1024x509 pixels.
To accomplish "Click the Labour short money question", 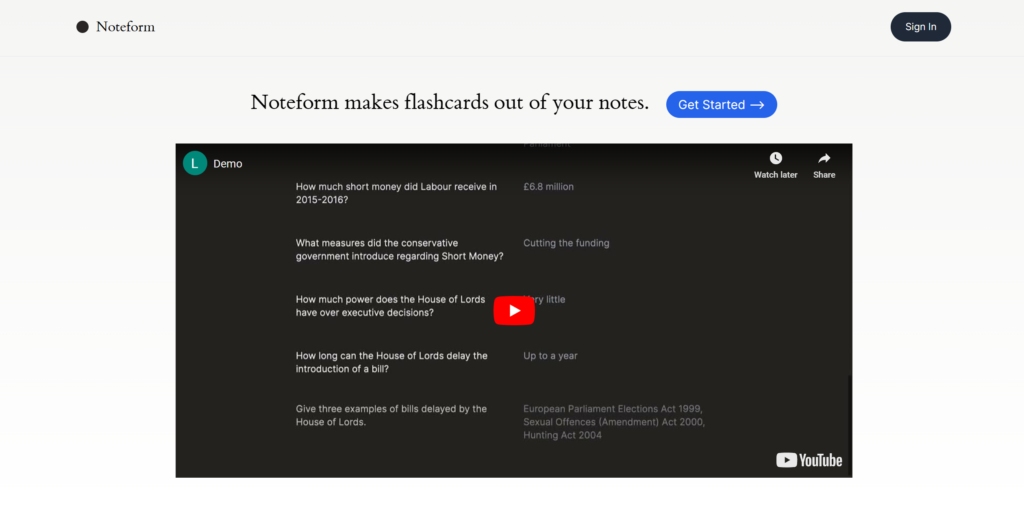I will click(396, 193).
